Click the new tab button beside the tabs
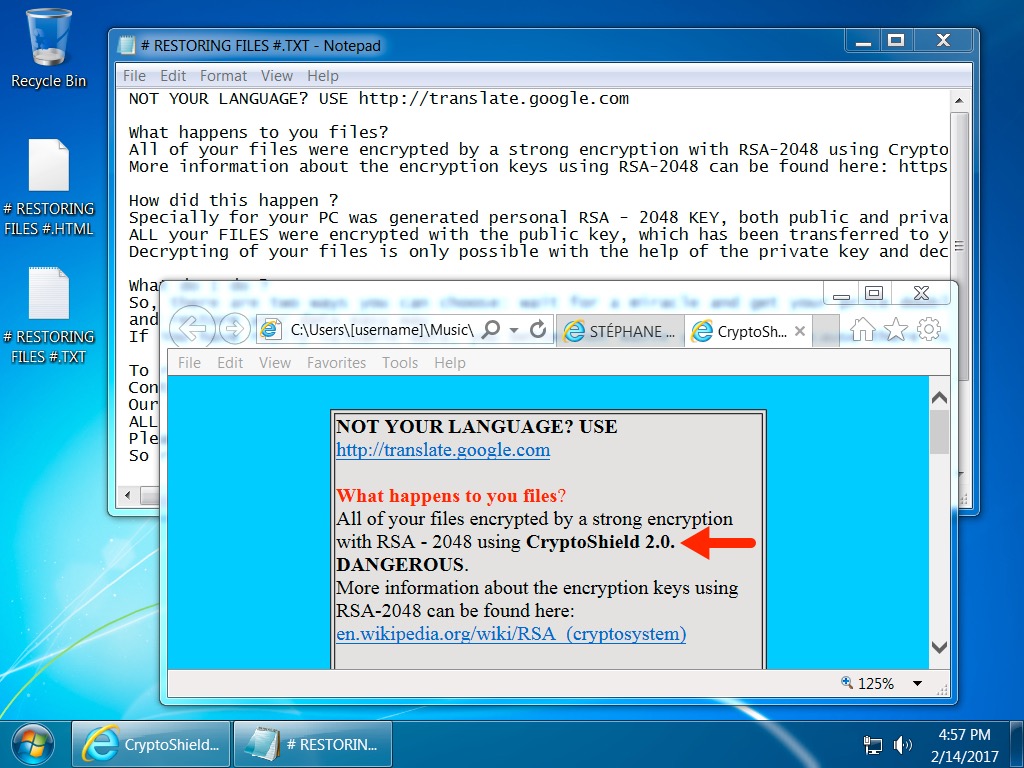 tap(827, 331)
